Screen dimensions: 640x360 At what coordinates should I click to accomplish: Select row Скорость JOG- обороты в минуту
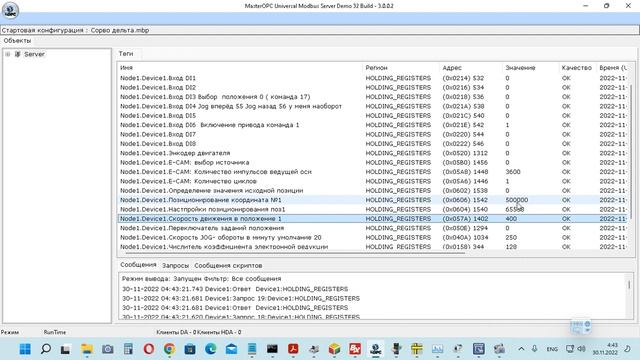(373, 238)
